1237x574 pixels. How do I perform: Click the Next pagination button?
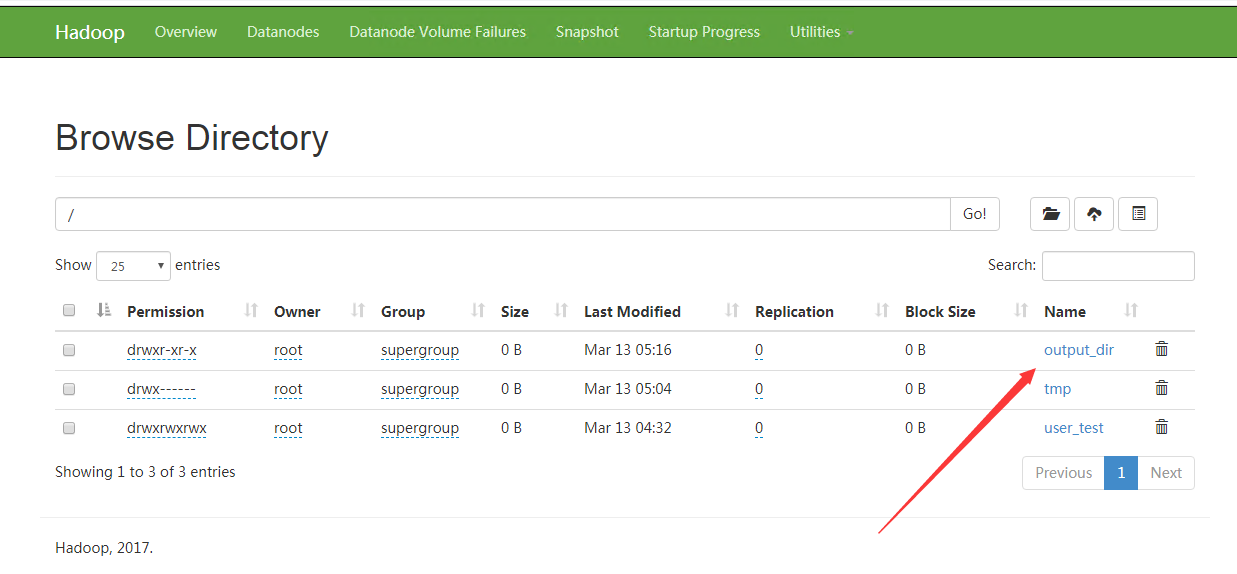[1166, 473]
